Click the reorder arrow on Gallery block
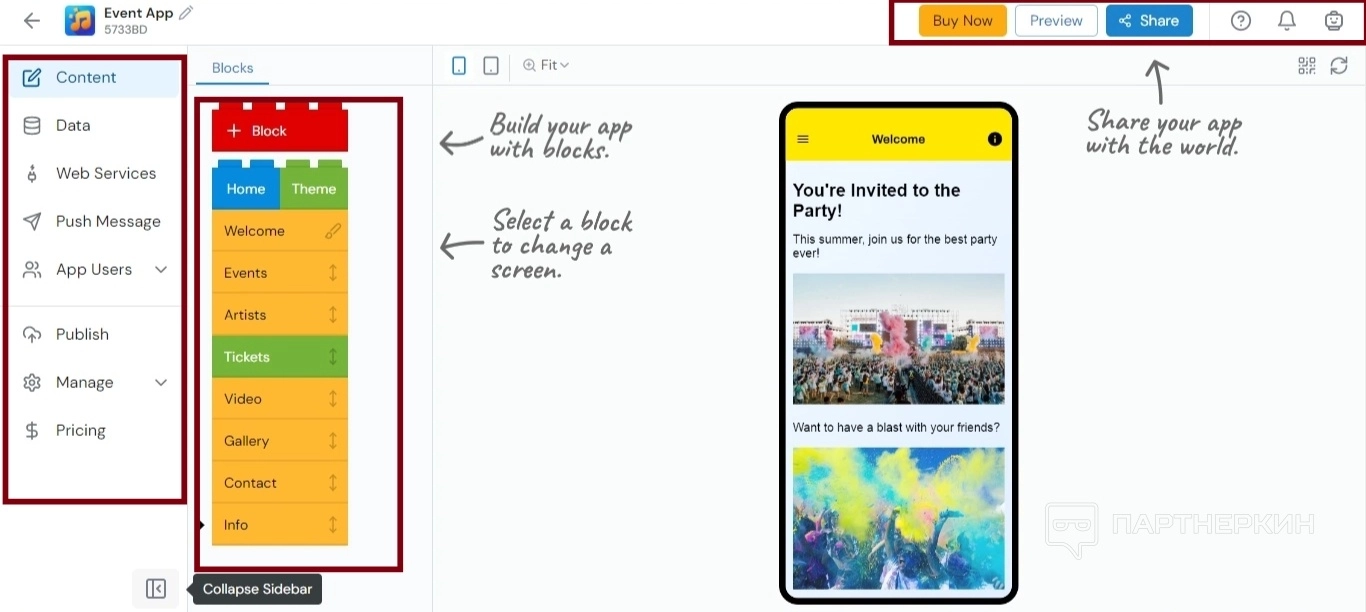1366x612 pixels. 333,441
